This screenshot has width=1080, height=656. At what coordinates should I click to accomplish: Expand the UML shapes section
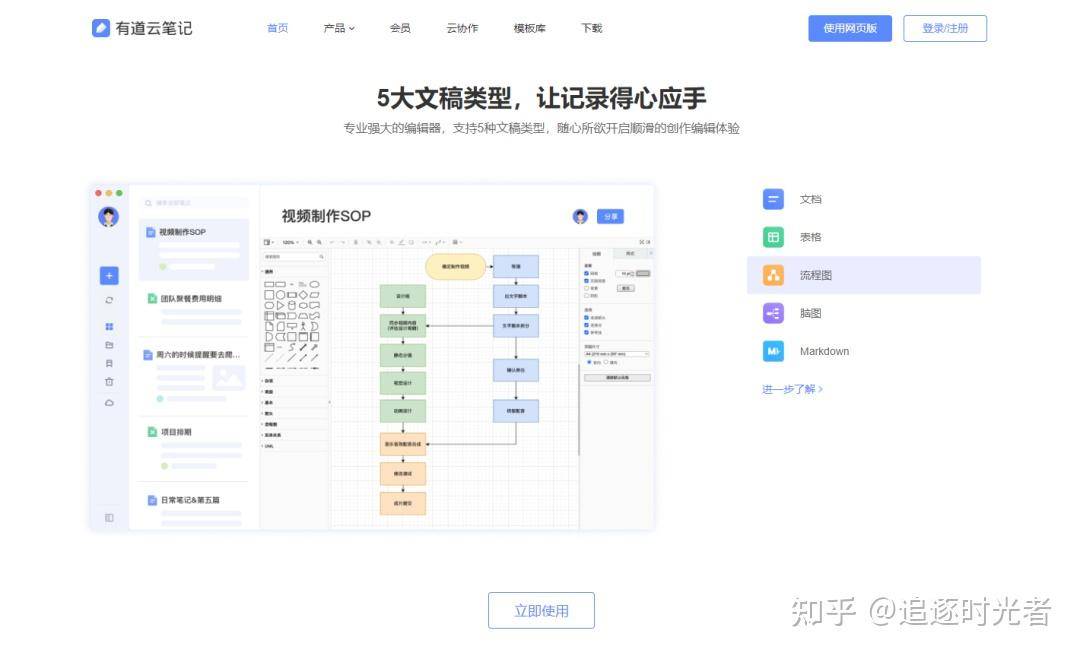pyautogui.click(x=268, y=446)
